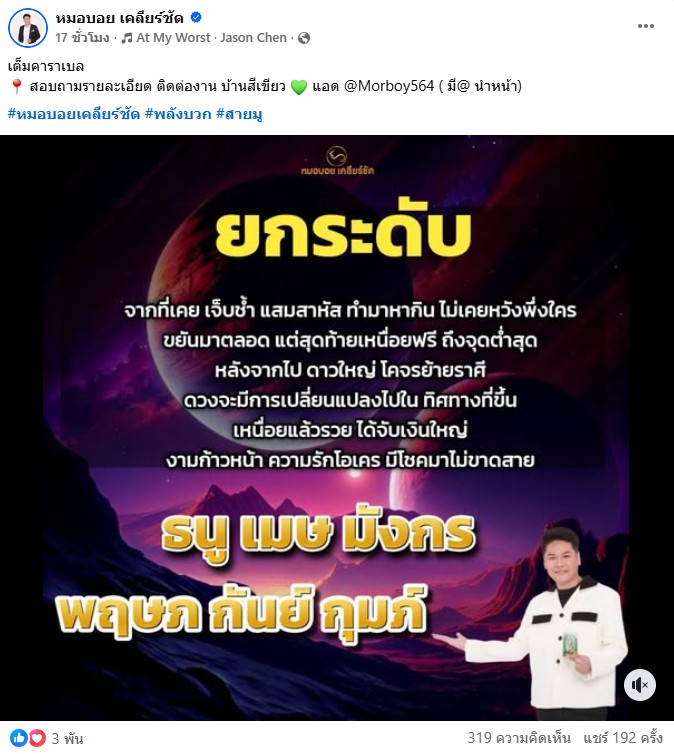The height and width of the screenshot is (754, 674).
Task: Open the profile picture of หมอบอย เคลียร์ชัด
Action: click(x=28, y=28)
